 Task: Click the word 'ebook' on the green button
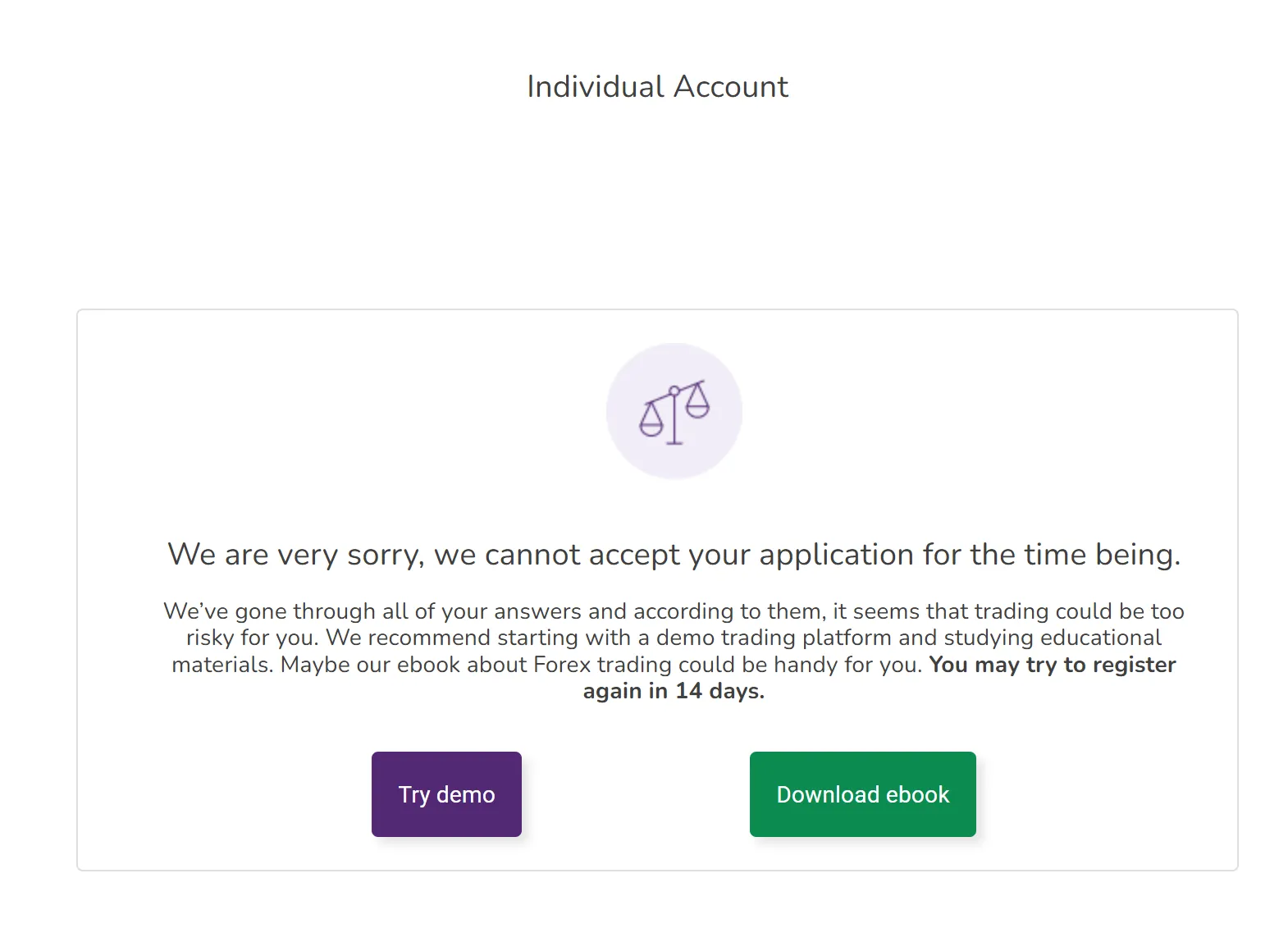coord(917,794)
